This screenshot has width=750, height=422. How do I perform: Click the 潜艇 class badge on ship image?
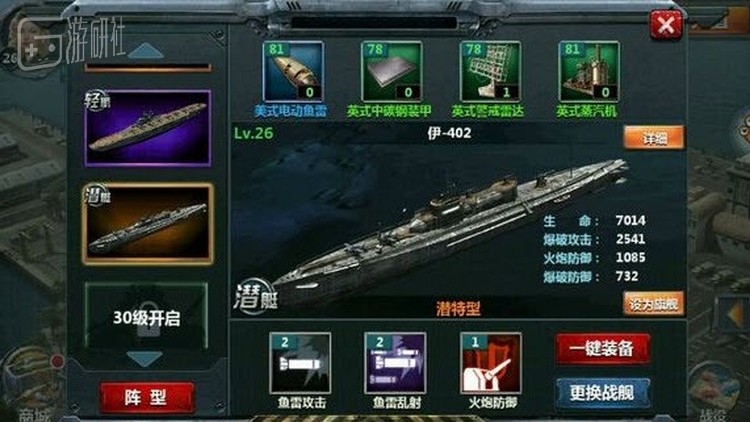(255, 296)
